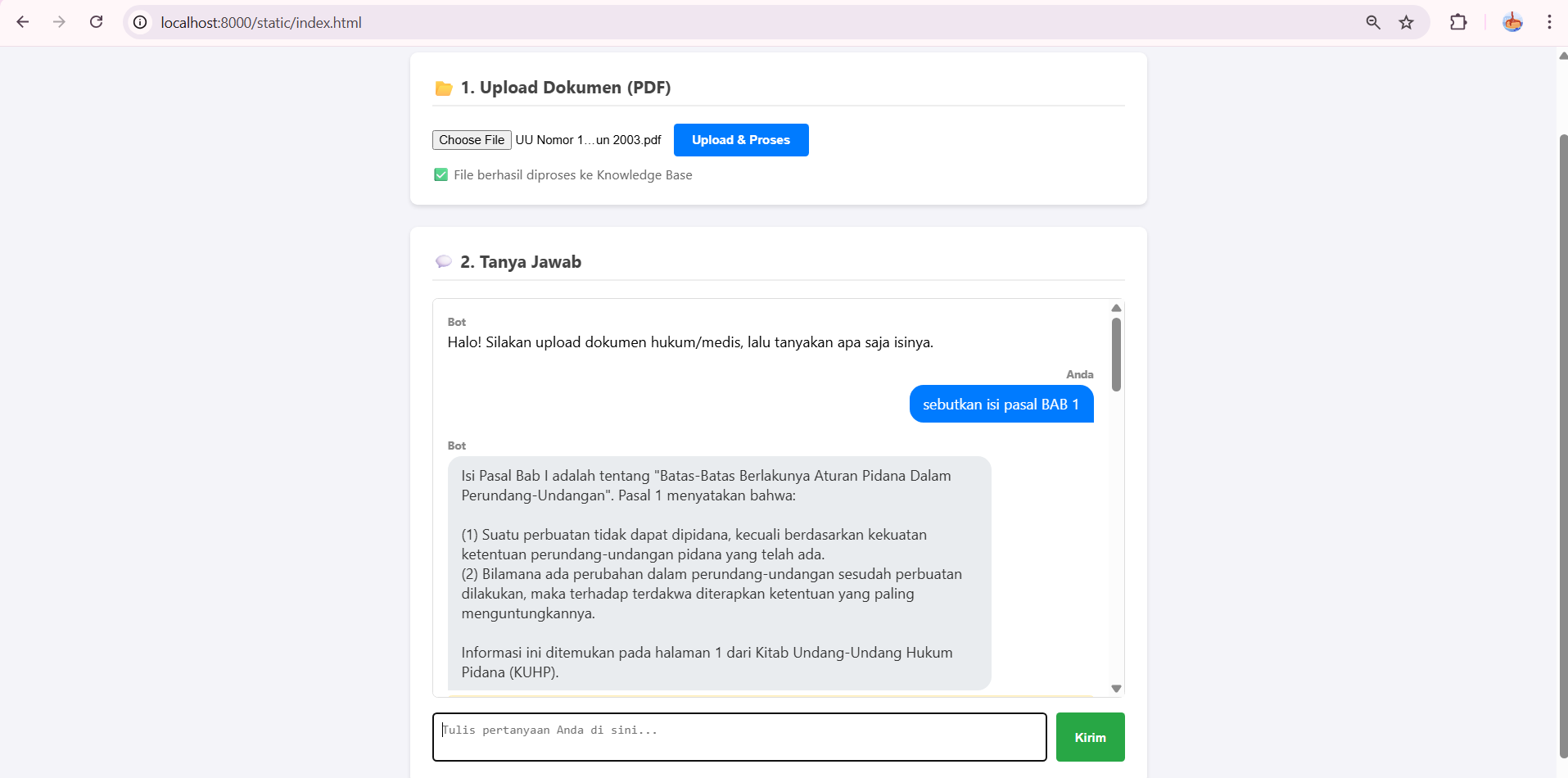1568x778 pixels.
Task: Click the Choose File button
Action: pyautogui.click(x=472, y=140)
